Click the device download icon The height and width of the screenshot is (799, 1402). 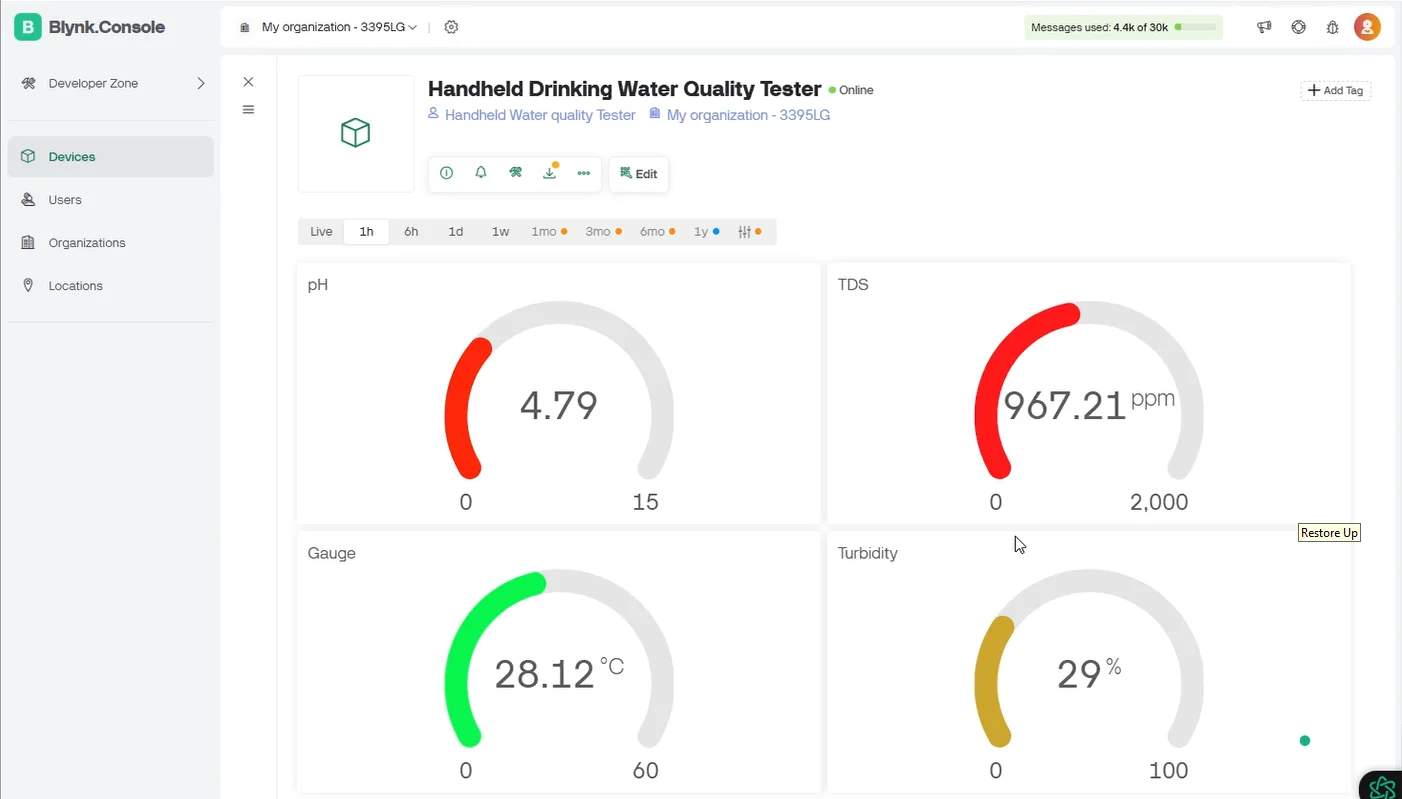point(549,173)
